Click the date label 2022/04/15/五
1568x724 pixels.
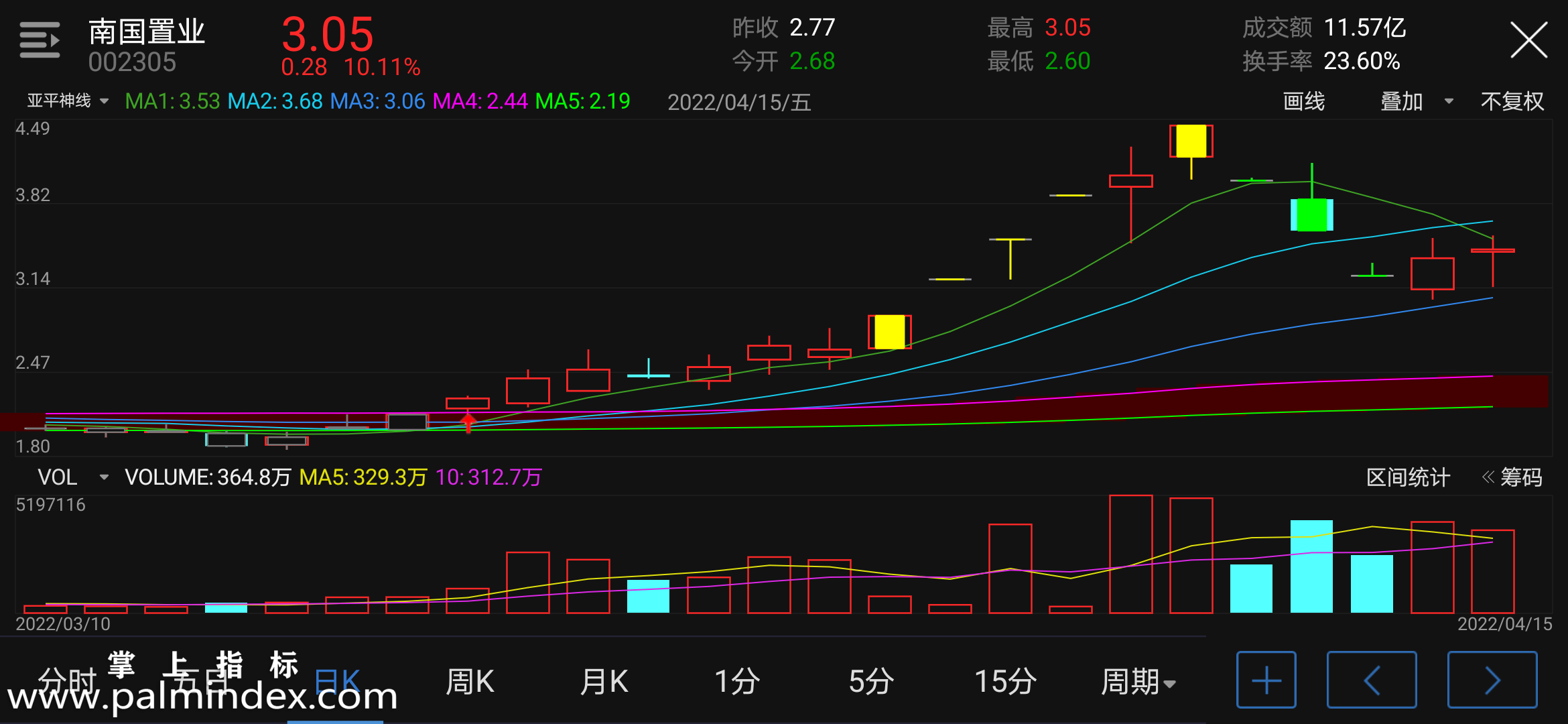point(739,102)
